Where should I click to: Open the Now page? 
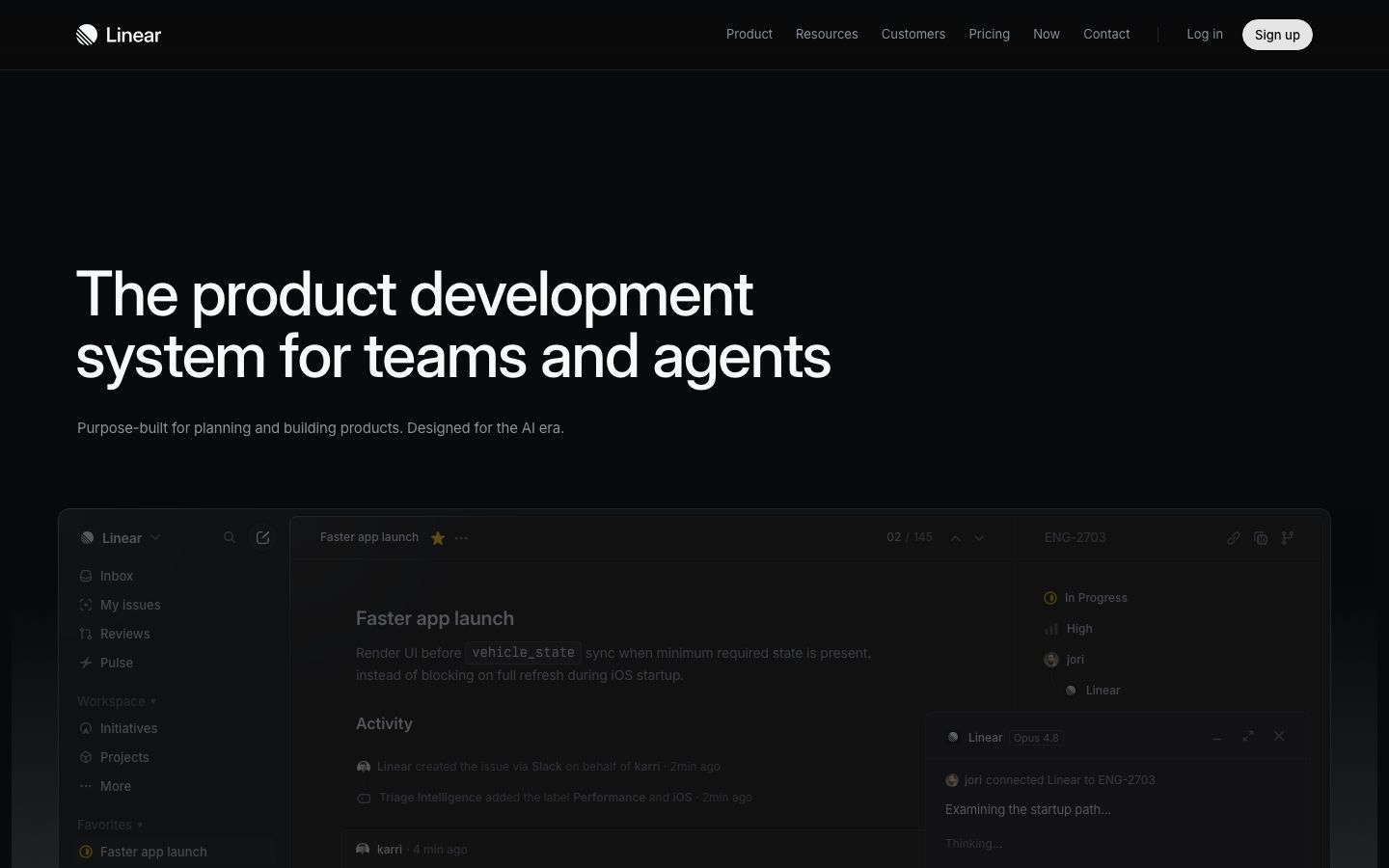[1047, 34]
